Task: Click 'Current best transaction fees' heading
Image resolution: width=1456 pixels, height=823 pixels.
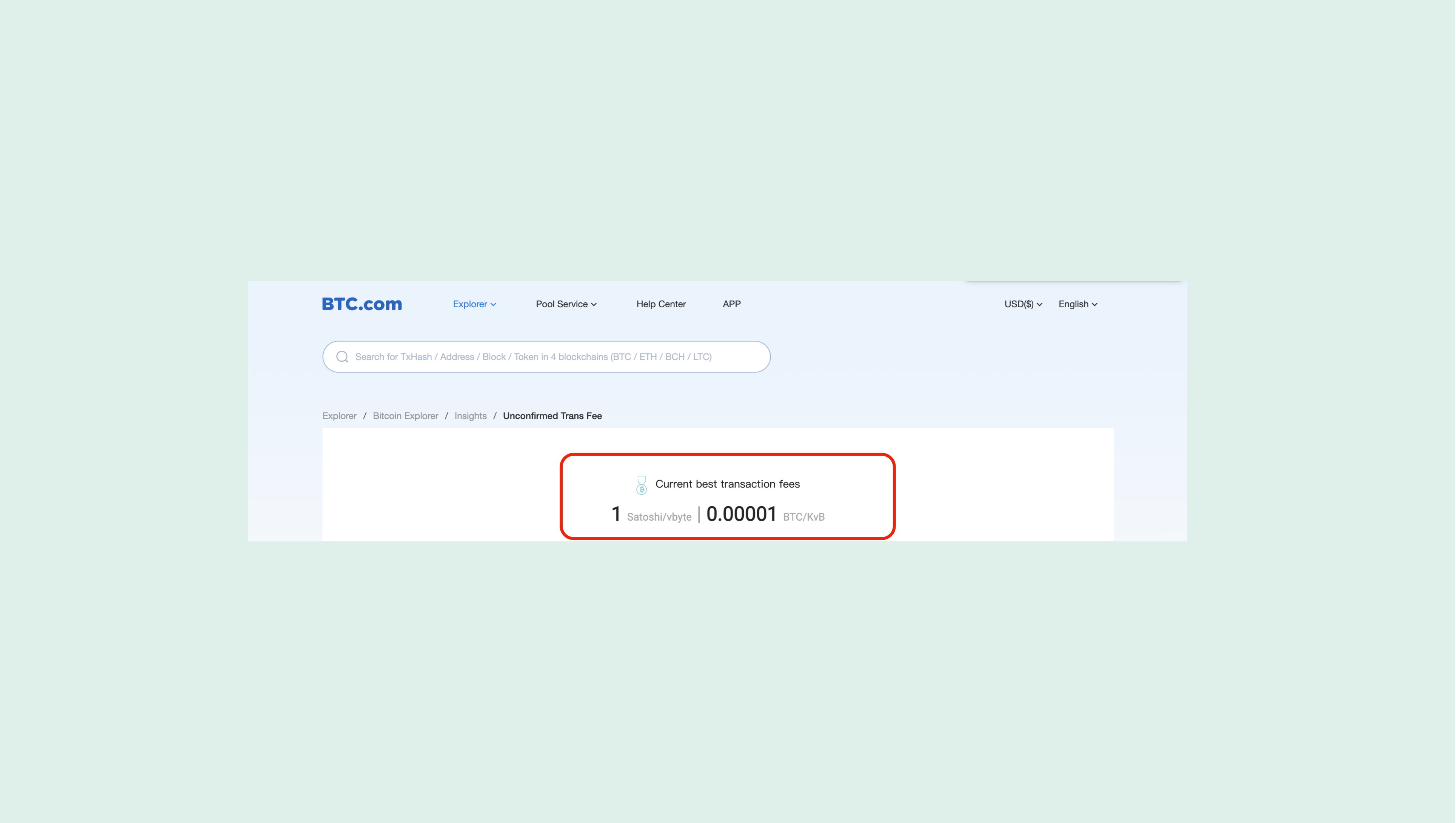Action: (728, 484)
